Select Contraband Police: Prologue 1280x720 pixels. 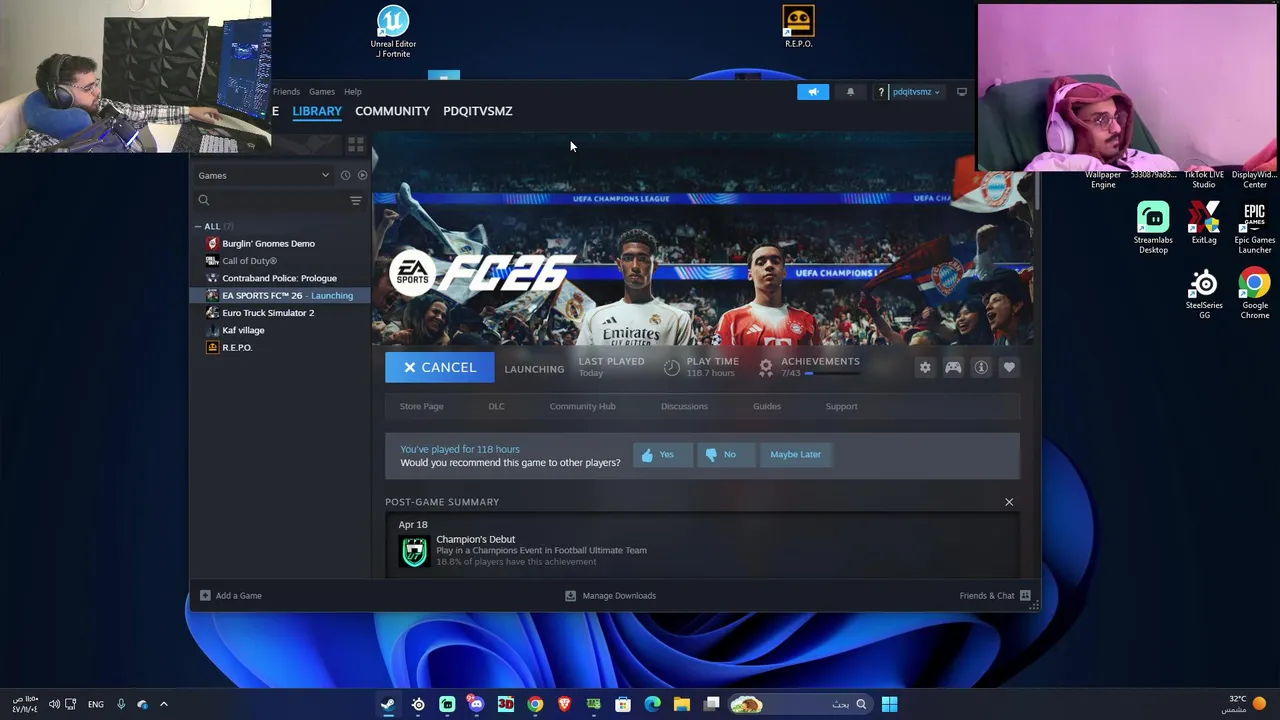280,278
